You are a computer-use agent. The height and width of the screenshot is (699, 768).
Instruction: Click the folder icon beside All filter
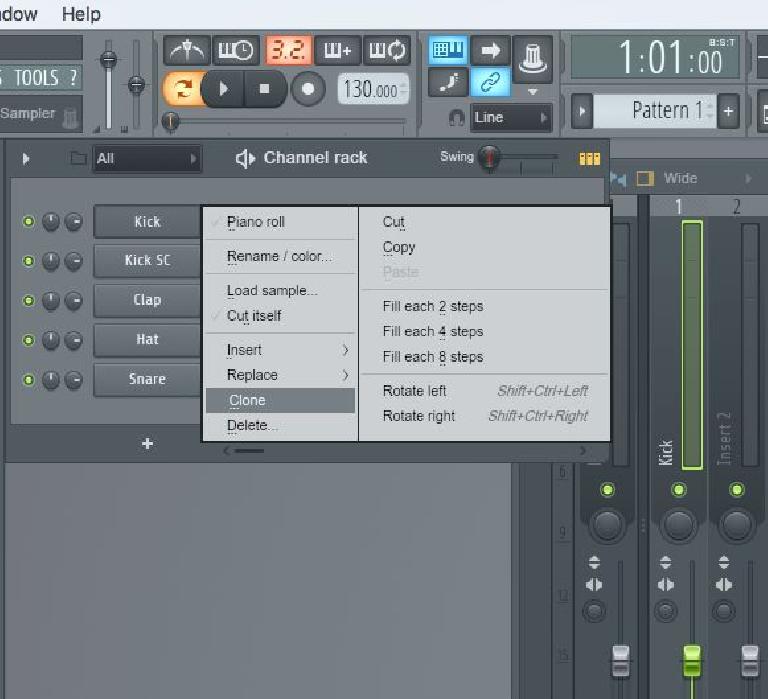pyautogui.click(x=78, y=158)
